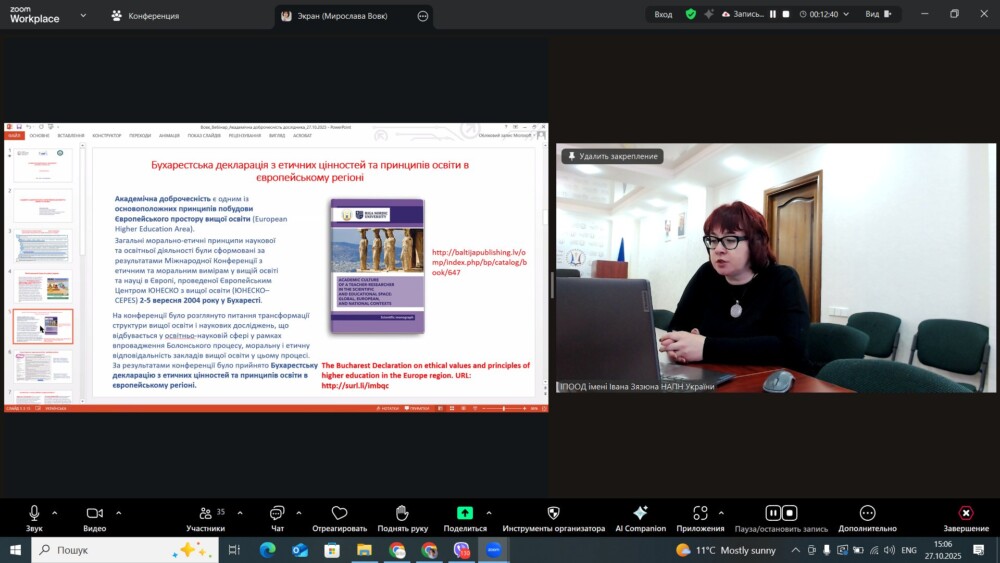
Task: Open the Приложения apps icon
Action: tap(700, 514)
